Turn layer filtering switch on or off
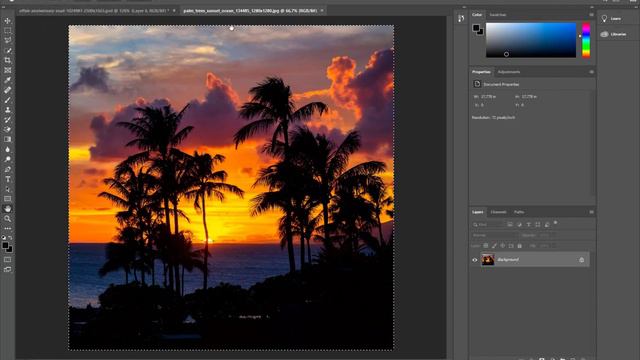The height and width of the screenshot is (360, 640). 556,223
